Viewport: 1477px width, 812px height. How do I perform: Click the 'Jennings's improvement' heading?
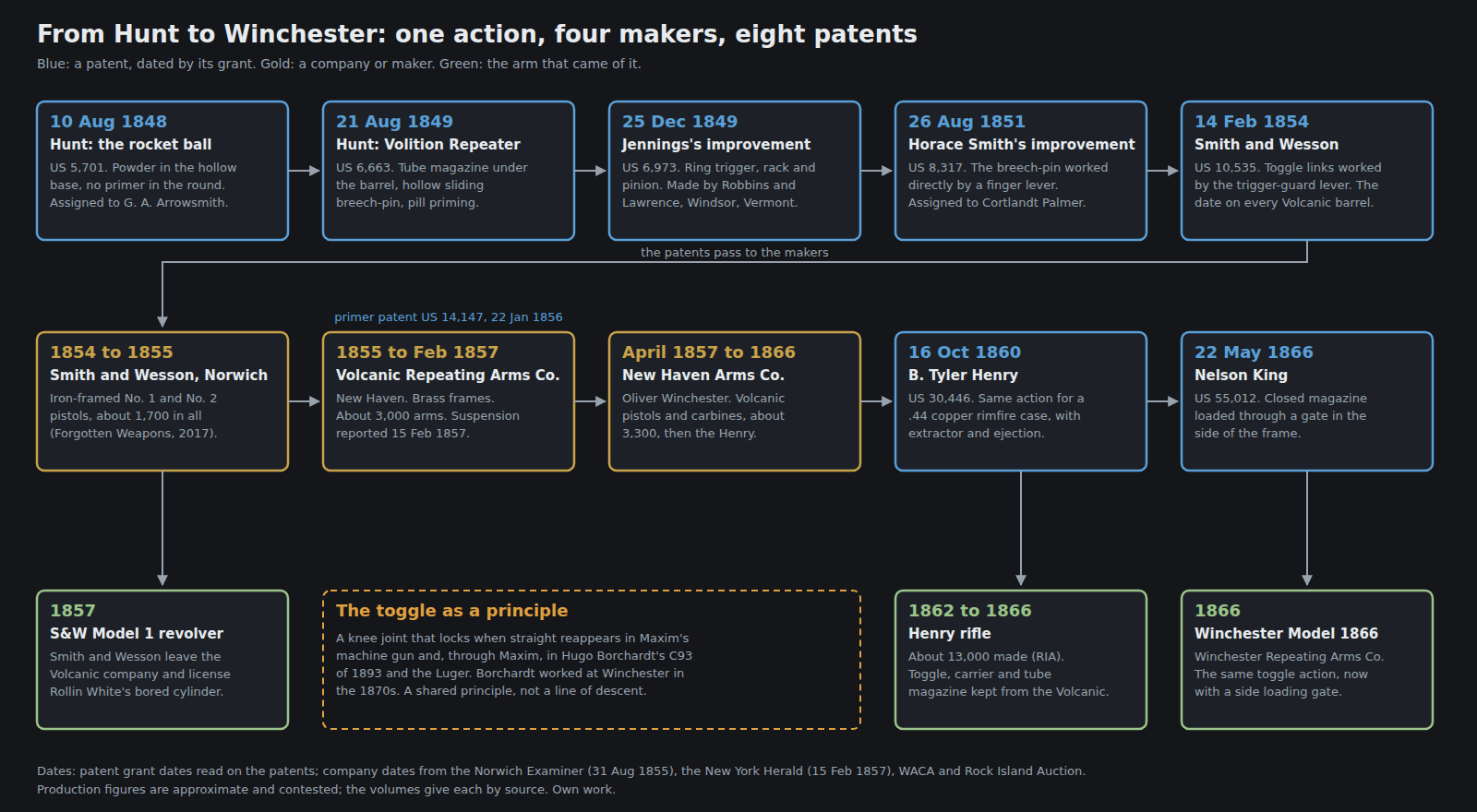[x=716, y=145]
